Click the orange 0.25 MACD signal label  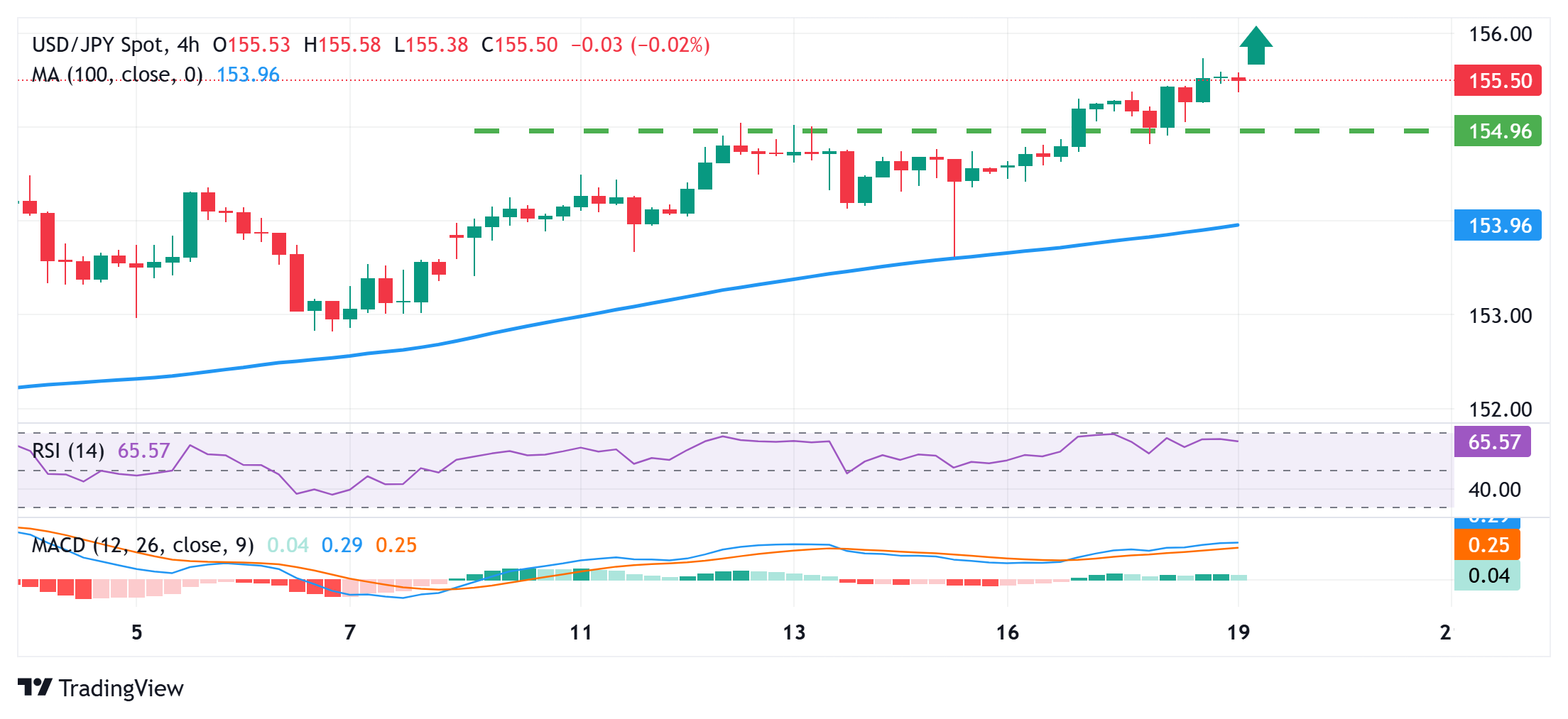click(1488, 545)
